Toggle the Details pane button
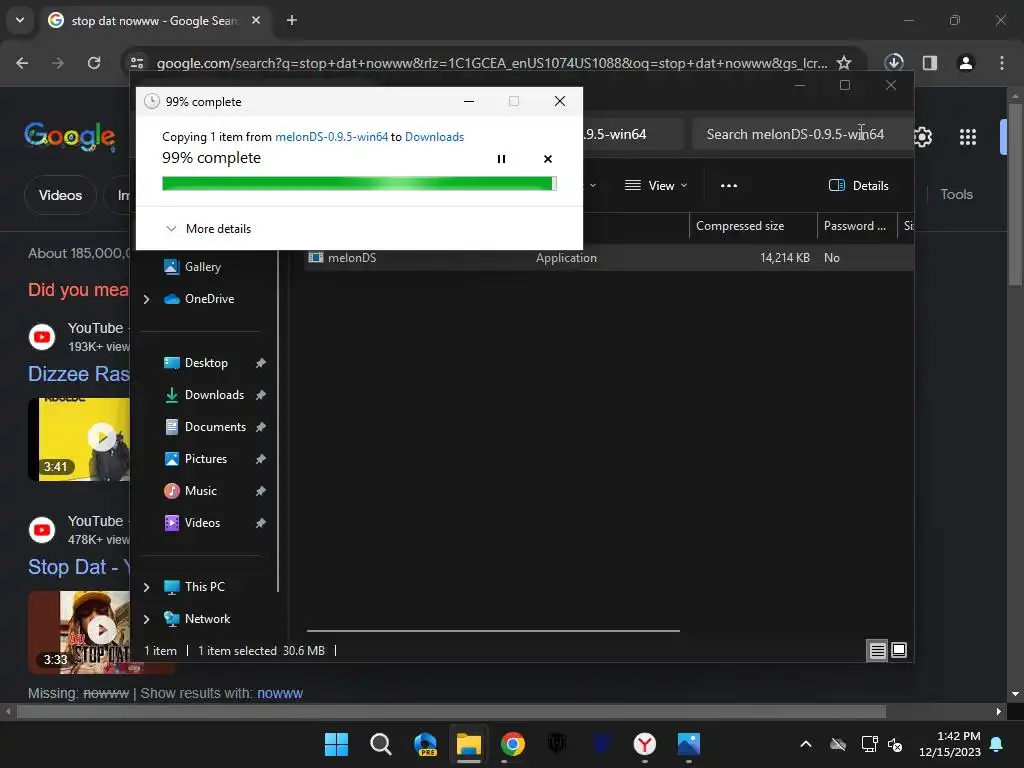 [x=859, y=185]
